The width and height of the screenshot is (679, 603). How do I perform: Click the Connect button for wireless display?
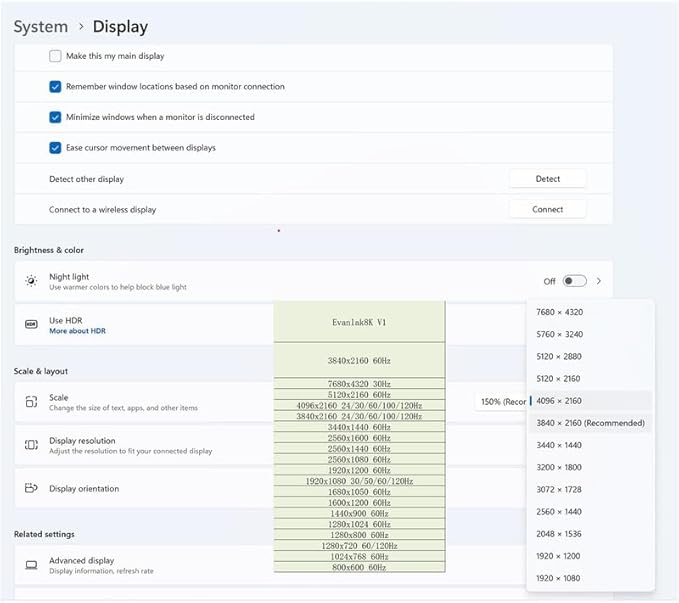(x=547, y=210)
